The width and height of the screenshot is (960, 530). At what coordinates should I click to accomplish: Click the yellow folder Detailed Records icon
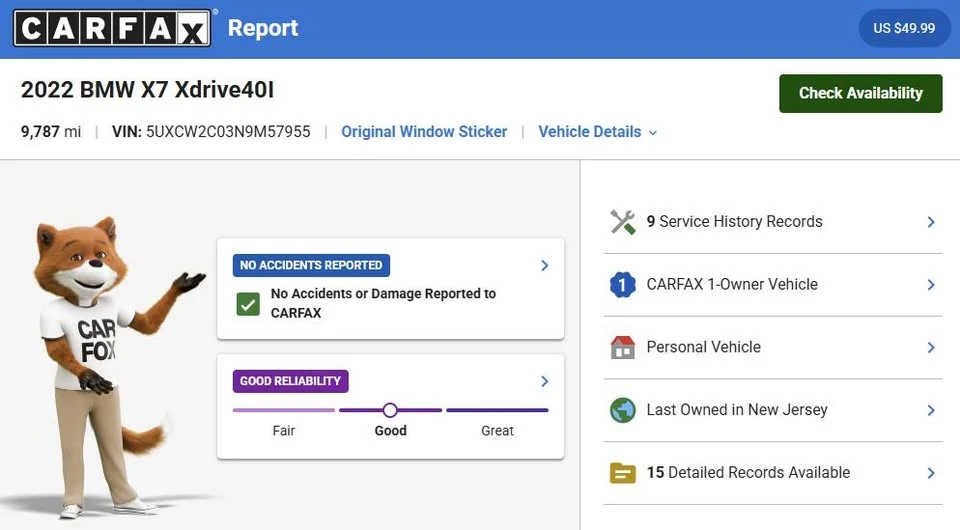[x=623, y=473]
